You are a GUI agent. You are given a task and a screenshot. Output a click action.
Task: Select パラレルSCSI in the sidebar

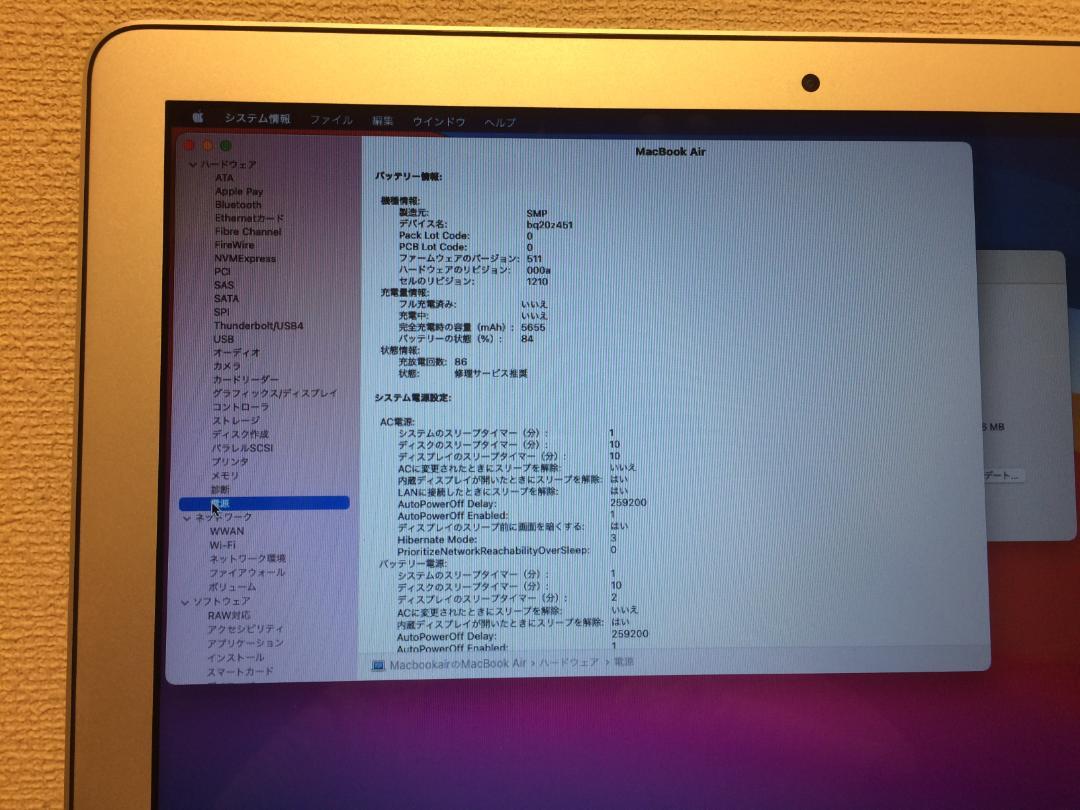(x=242, y=448)
